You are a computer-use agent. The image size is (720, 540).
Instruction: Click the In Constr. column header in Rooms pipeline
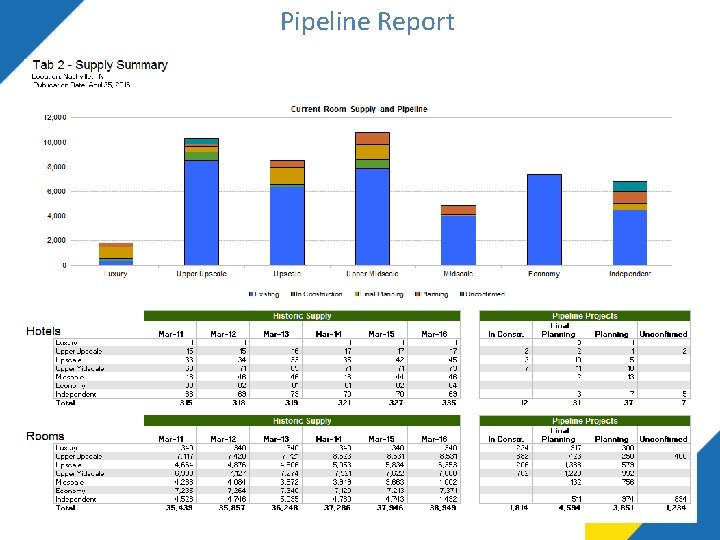[506, 439]
